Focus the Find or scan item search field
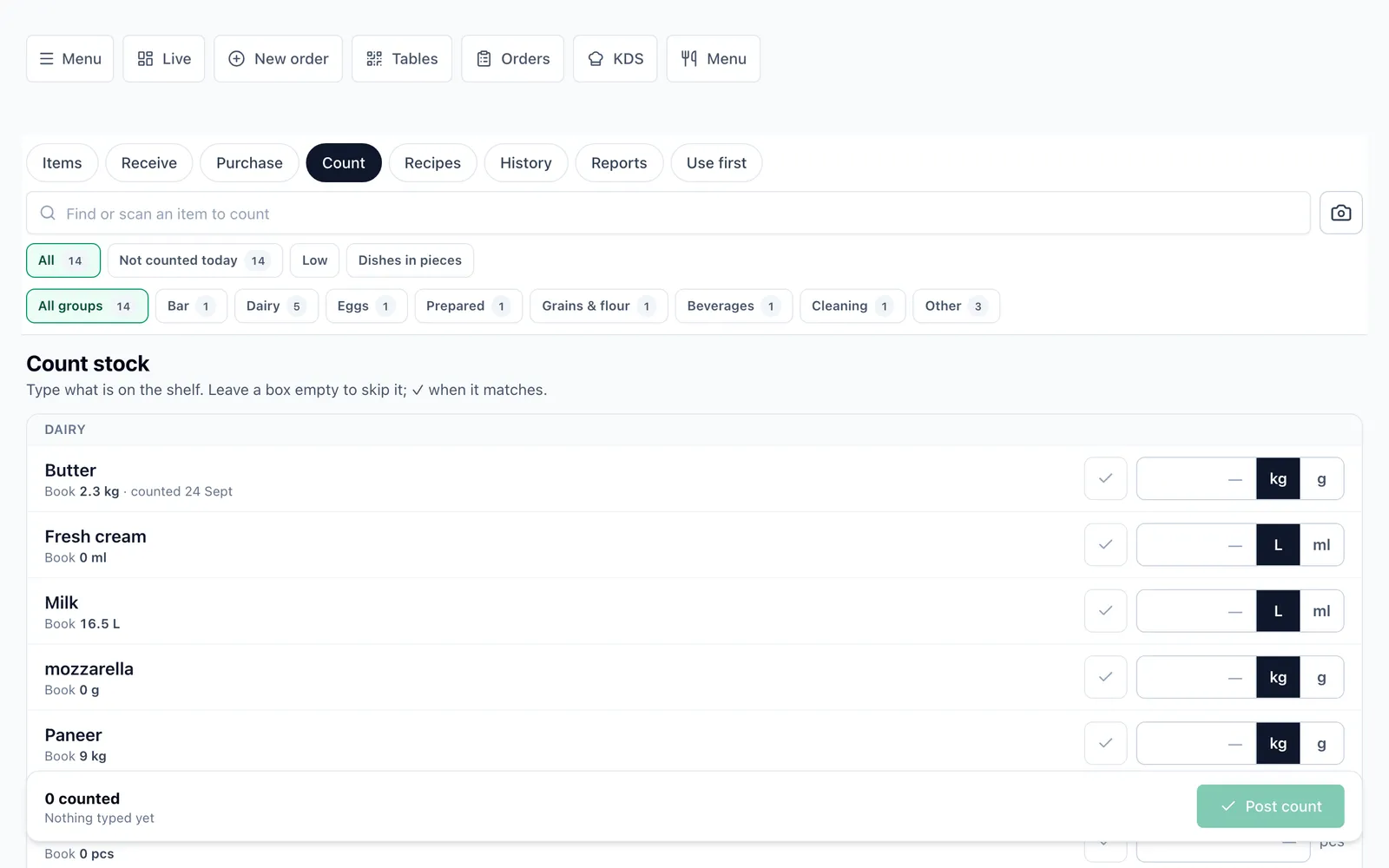The width and height of the screenshot is (1389, 868). [668, 214]
